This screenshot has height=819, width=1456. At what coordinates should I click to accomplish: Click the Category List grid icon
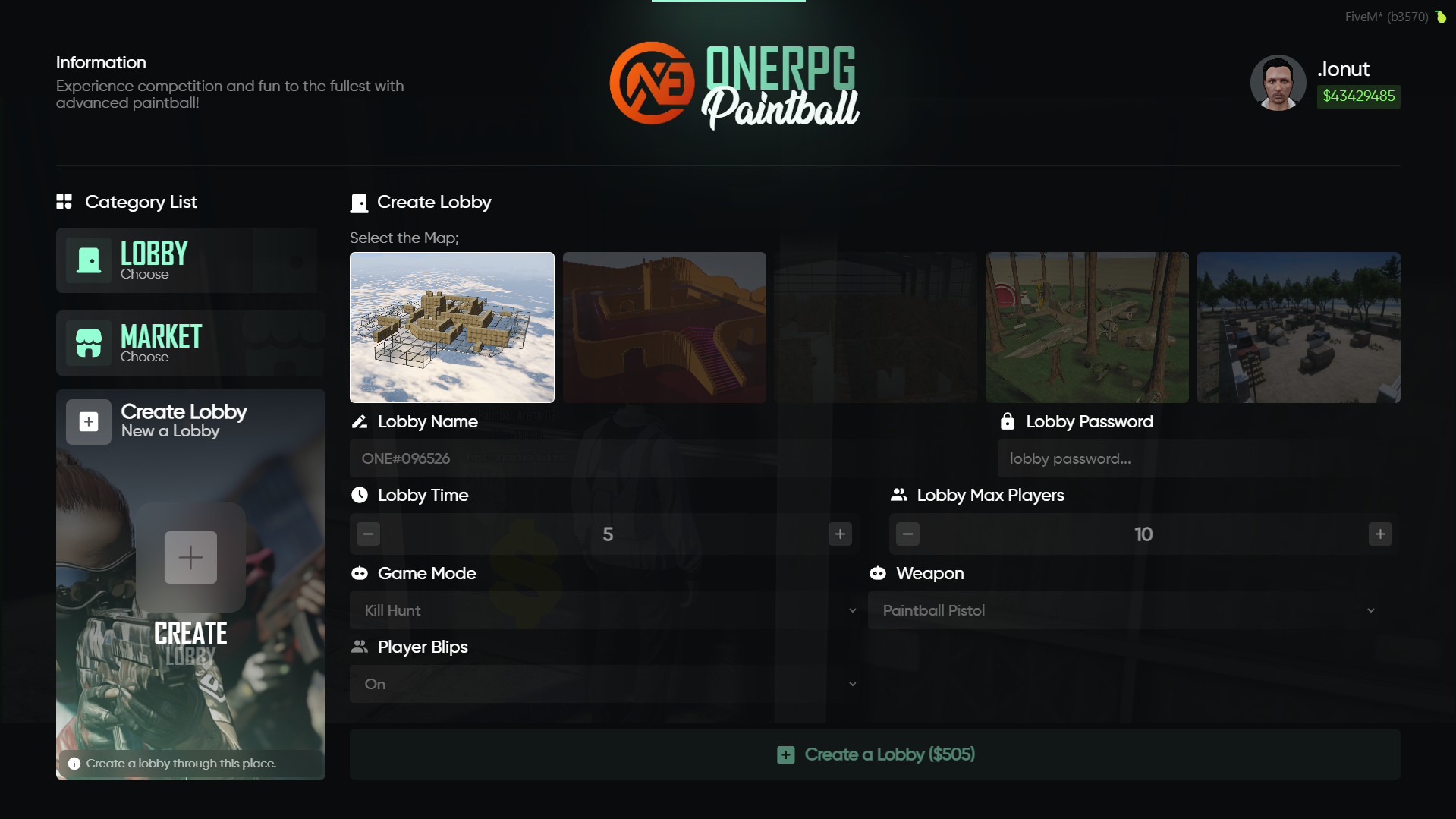64,201
